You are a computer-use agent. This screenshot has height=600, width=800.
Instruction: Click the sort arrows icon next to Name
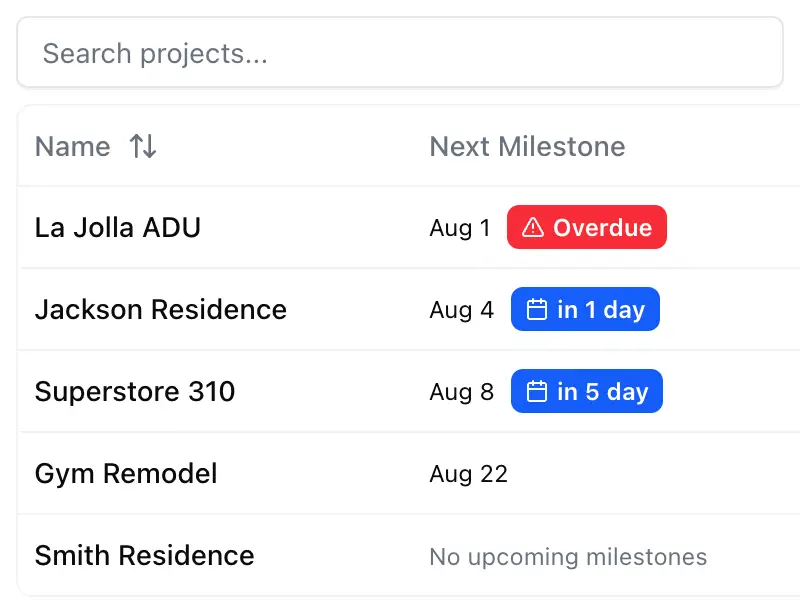coord(143,146)
